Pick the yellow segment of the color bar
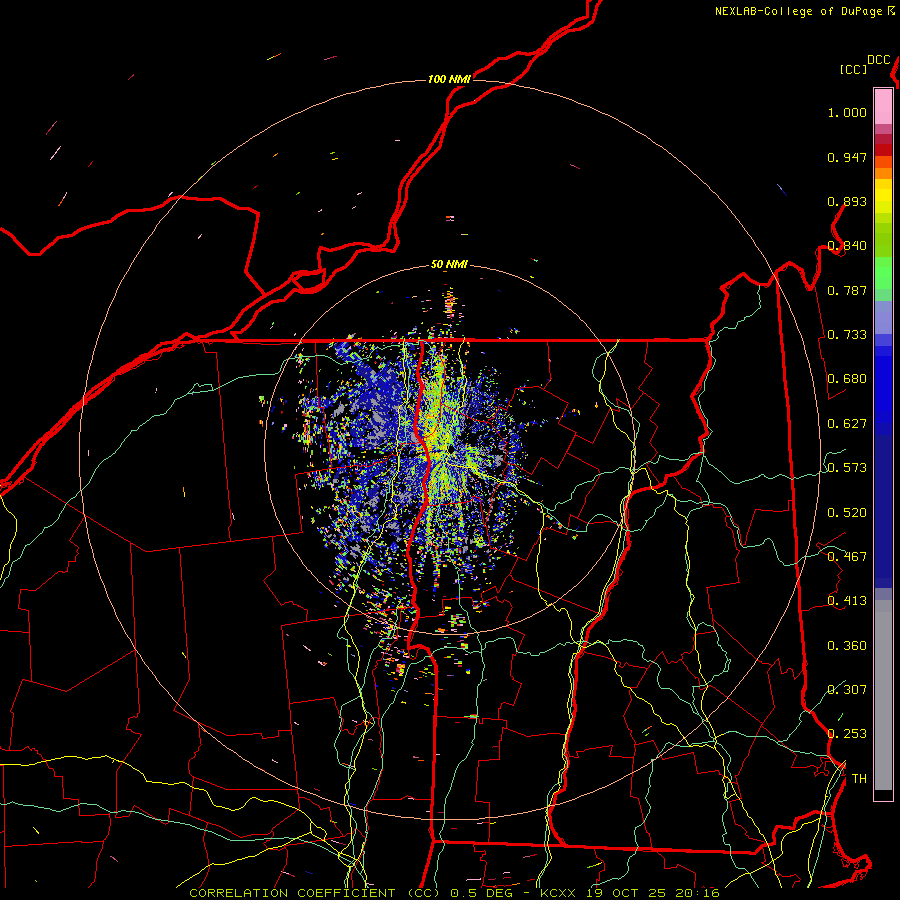Screen dimensions: 900x900 883,196
